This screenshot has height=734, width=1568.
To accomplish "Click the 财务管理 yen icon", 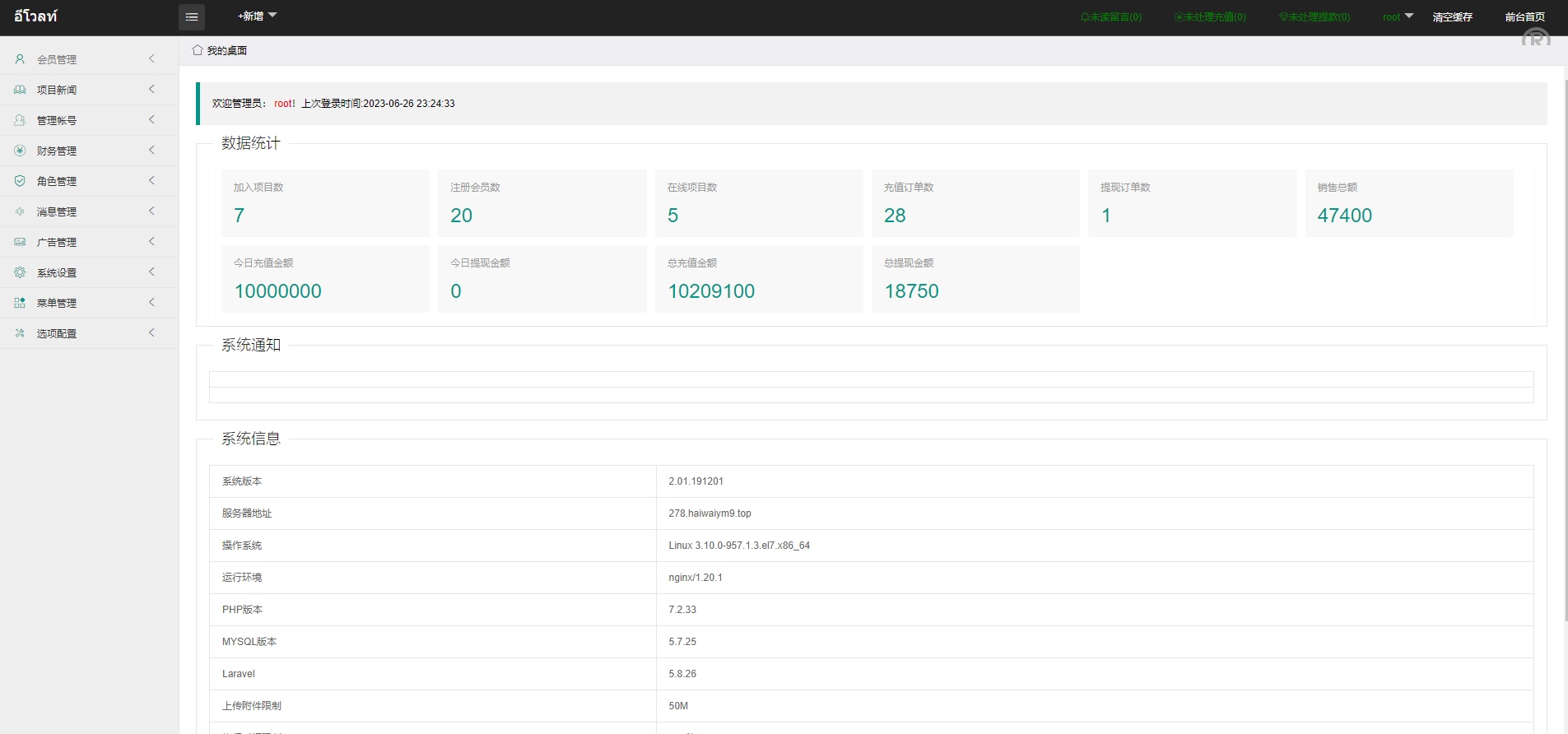I will (x=20, y=151).
